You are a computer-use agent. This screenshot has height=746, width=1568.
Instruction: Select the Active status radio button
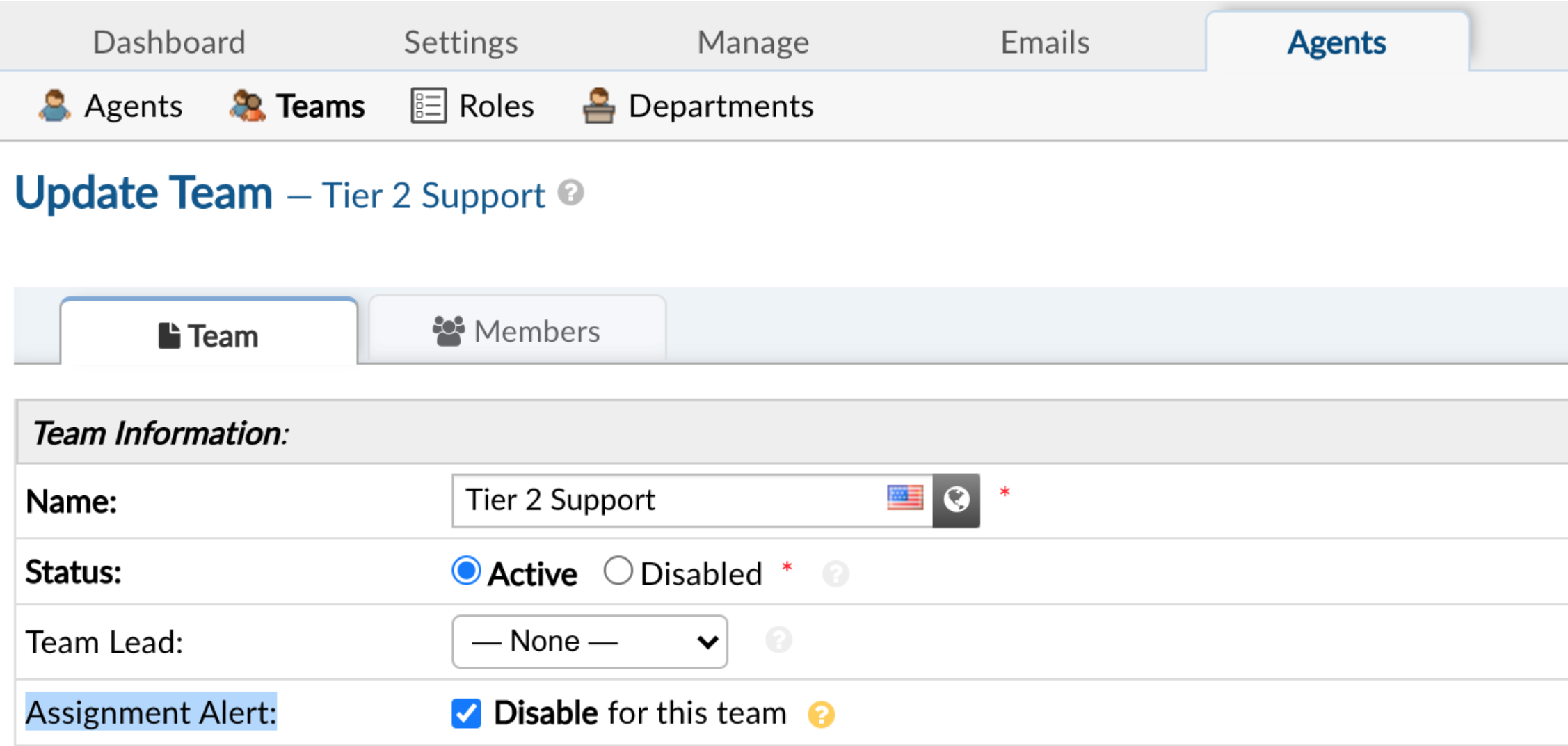click(465, 571)
